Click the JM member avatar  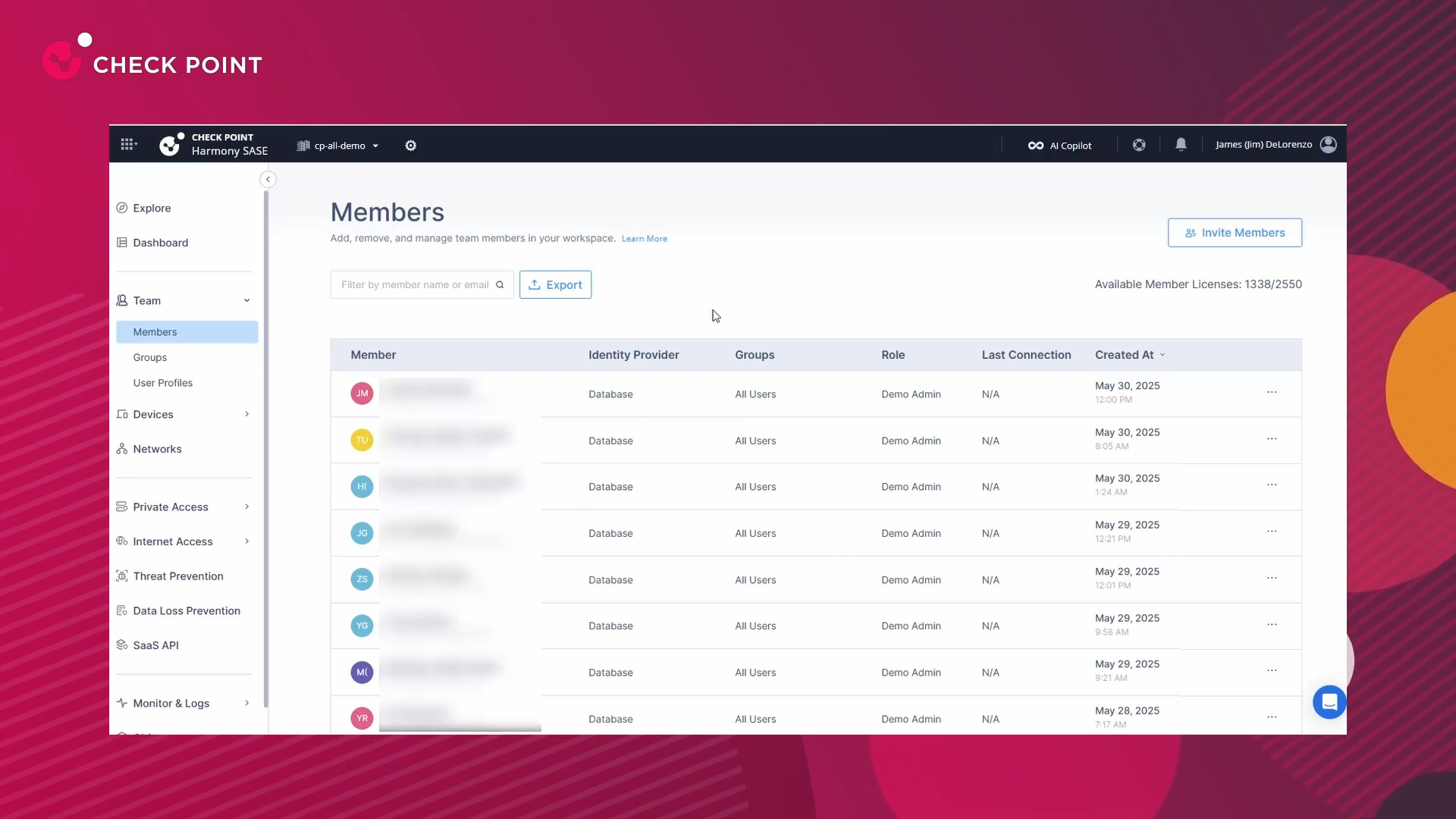tap(362, 394)
